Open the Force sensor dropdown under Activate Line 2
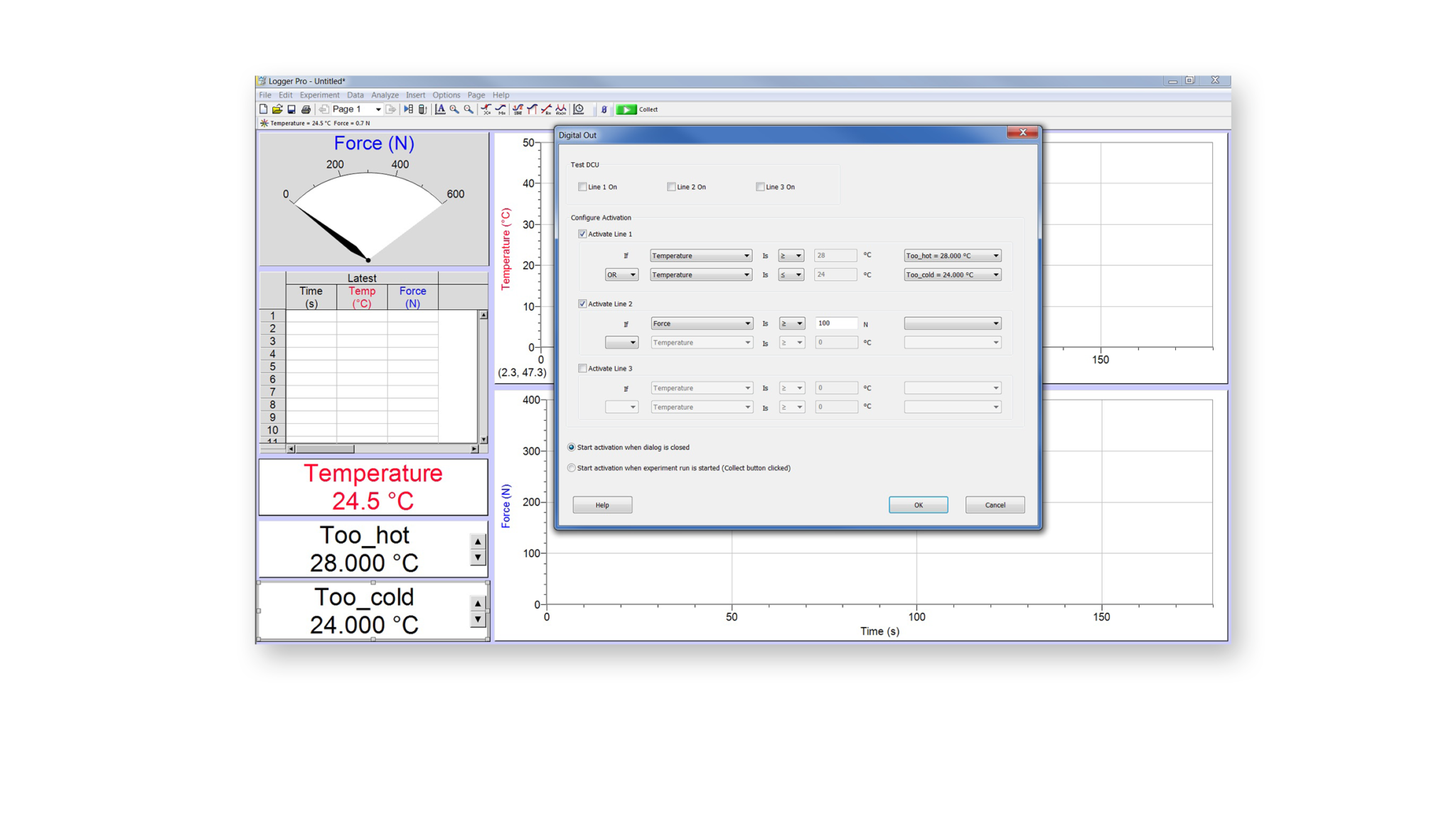1456x819 pixels. tap(701, 323)
